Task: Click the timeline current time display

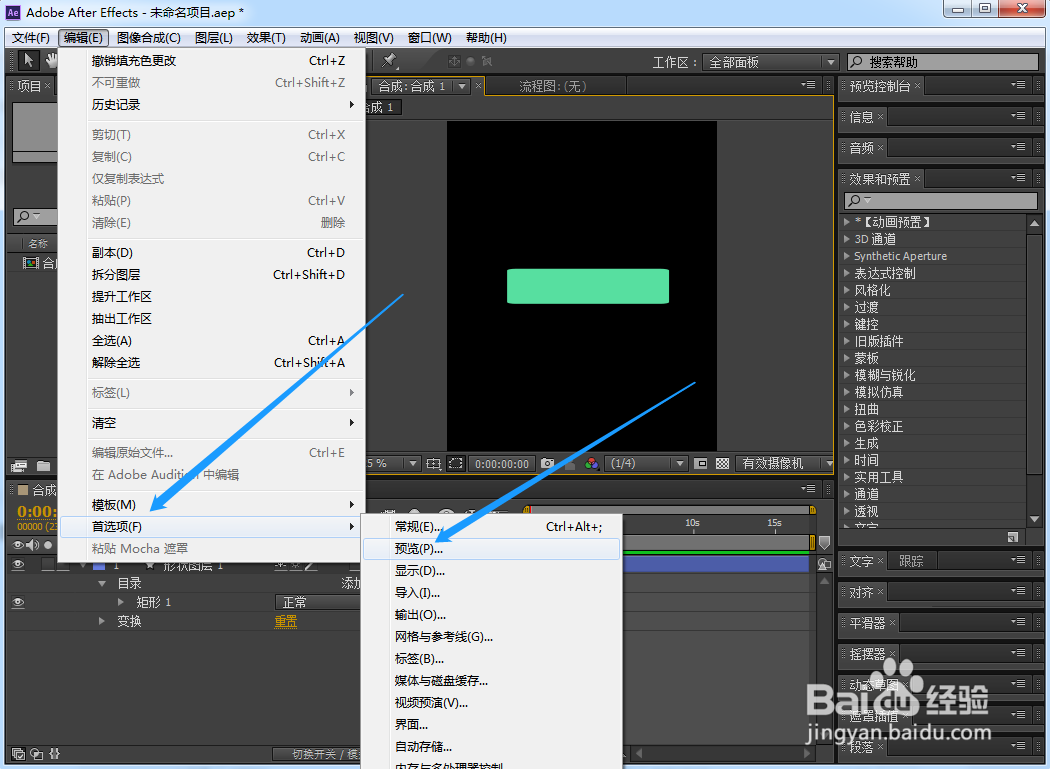Action: tap(37, 512)
